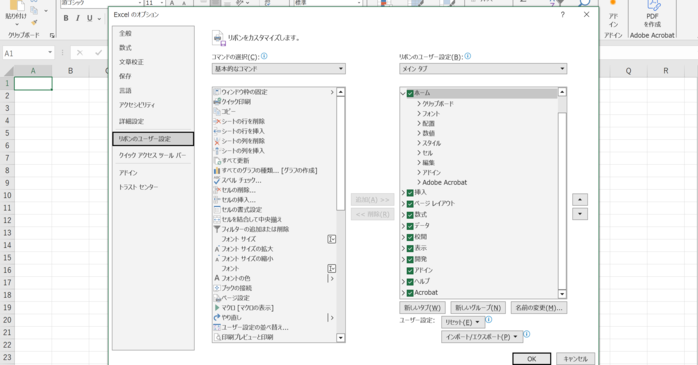Uncheck the データ tab checkbox
The image size is (698, 365).
410,226
